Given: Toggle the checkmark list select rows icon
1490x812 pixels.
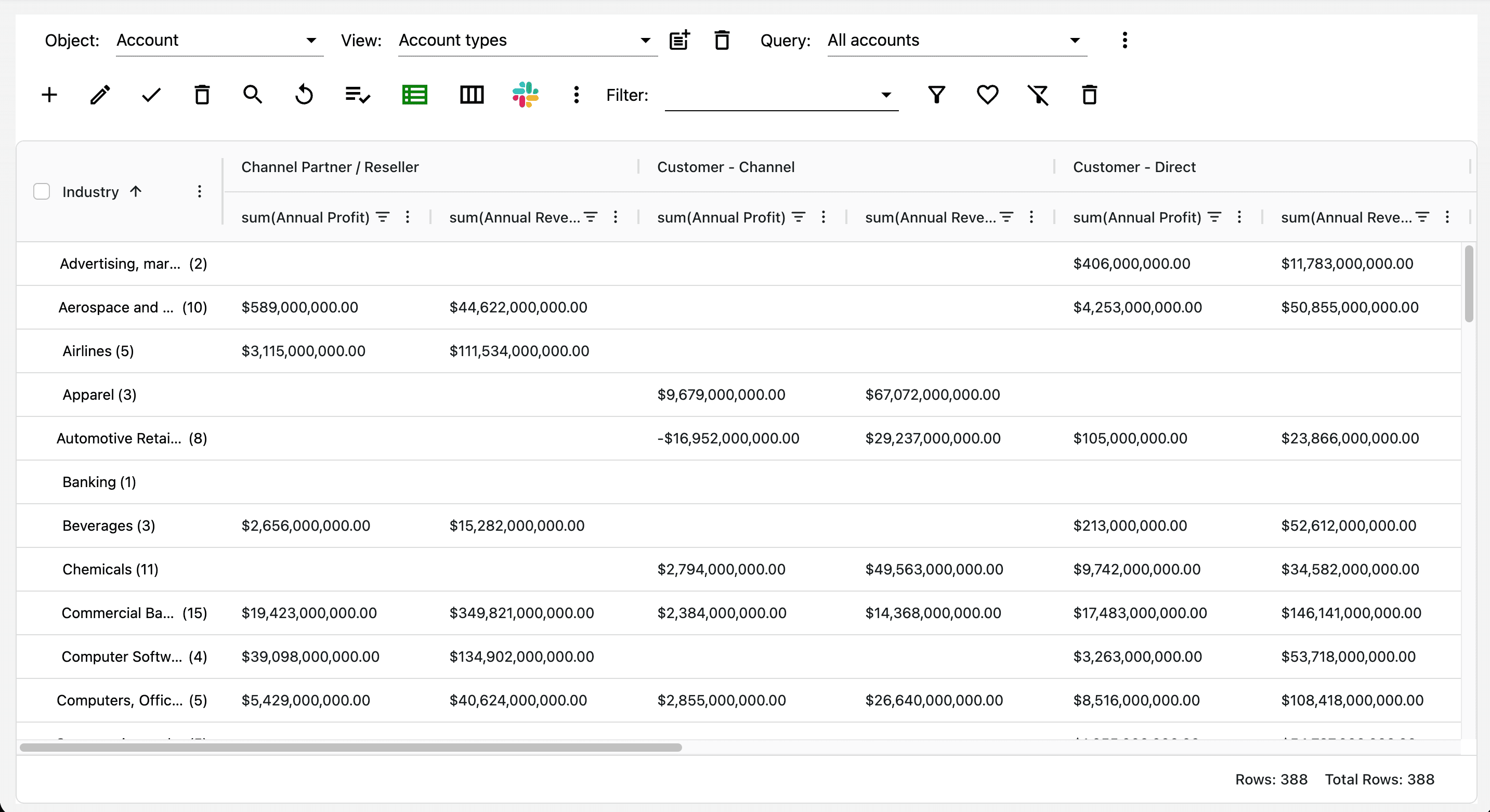Looking at the screenshot, I should tap(357, 95).
